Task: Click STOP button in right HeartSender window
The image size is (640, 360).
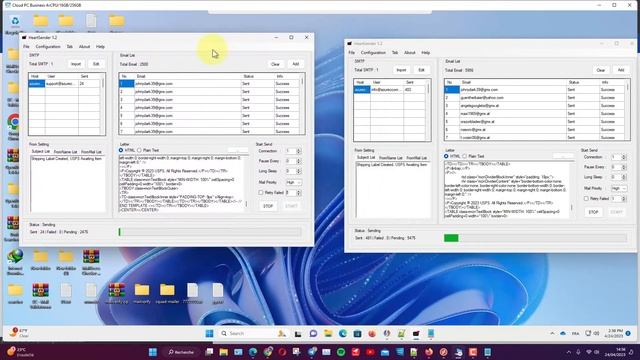Action: point(593,212)
